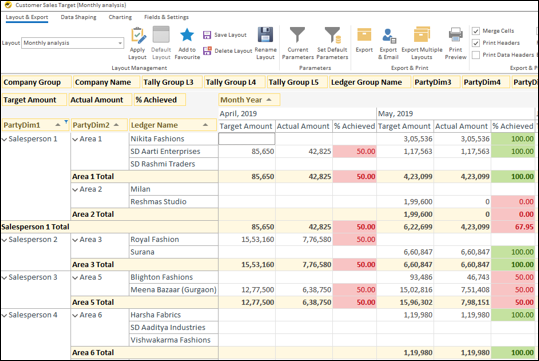This screenshot has width=539, height=361.
Task: Click the Company Group field button
Action: click(x=36, y=82)
